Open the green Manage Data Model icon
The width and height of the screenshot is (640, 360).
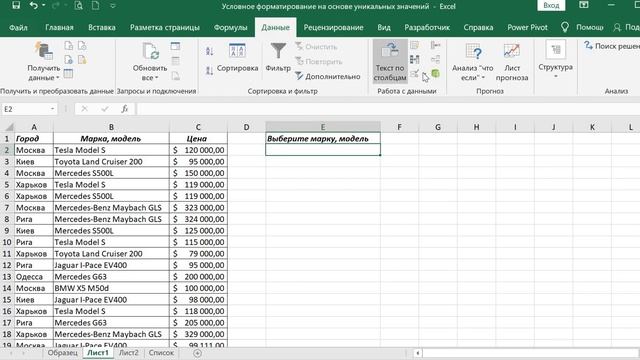pyautogui.click(x=436, y=73)
